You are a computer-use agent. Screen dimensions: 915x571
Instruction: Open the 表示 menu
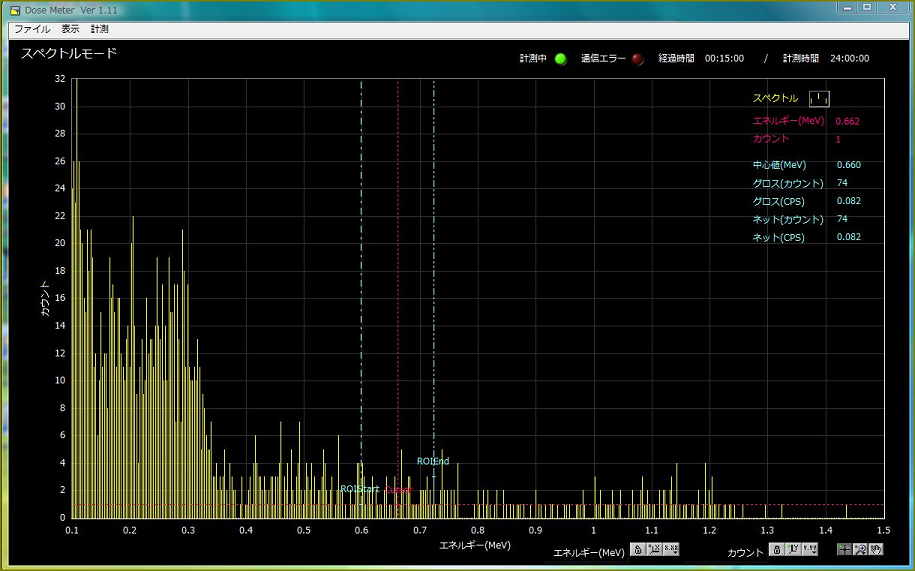(70, 29)
